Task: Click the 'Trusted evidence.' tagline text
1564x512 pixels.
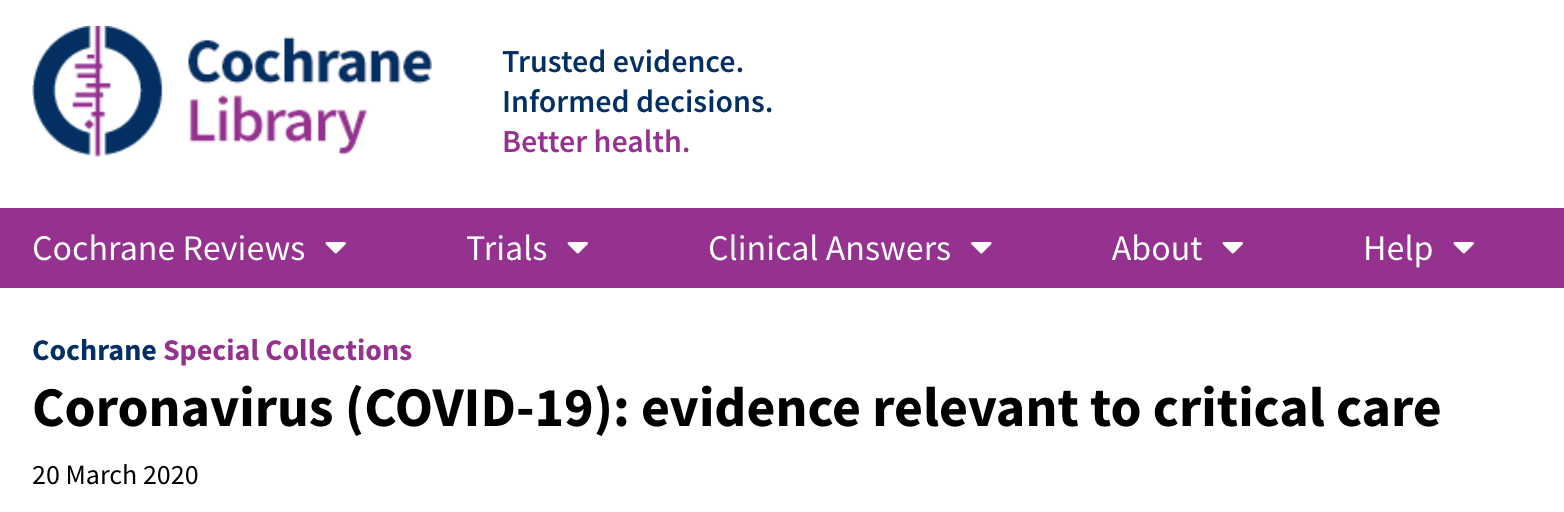Action: (x=623, y=62)
